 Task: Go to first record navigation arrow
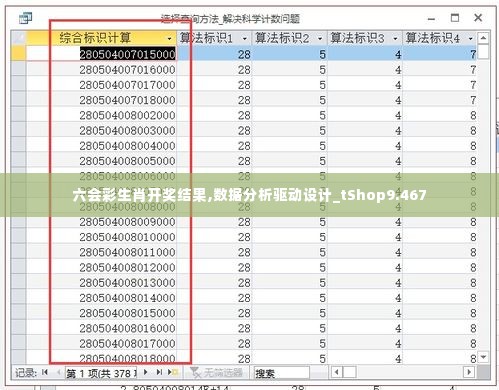pos(45,372)
